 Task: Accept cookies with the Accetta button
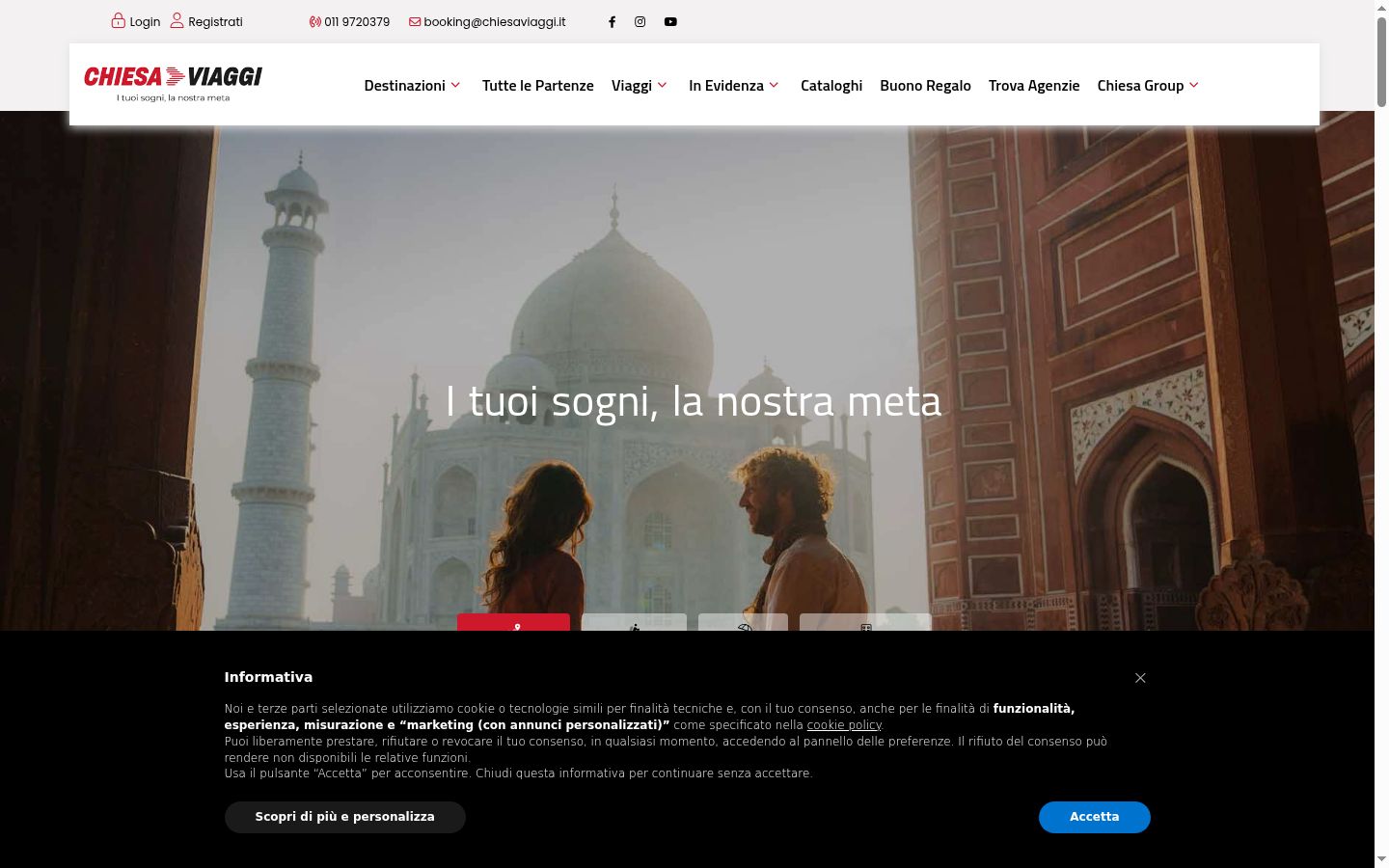coord(1095,817)
